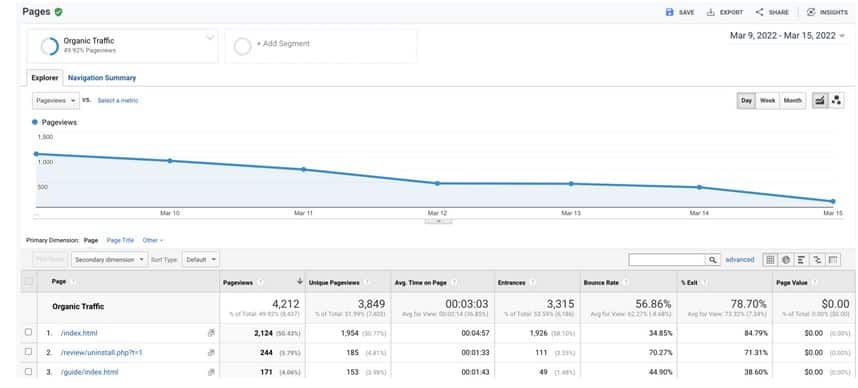Click help icon beside % Exit header
This screenshot has width=858, height=388.
(x=704, y=282)
